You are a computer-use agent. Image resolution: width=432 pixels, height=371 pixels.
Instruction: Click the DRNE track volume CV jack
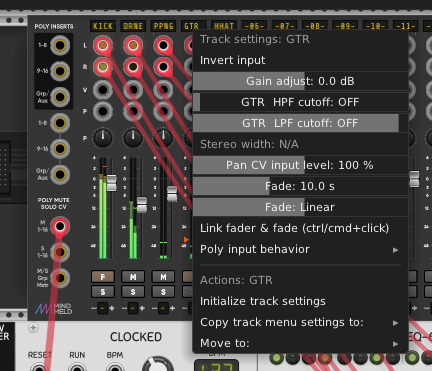click(x=133, y=90)
